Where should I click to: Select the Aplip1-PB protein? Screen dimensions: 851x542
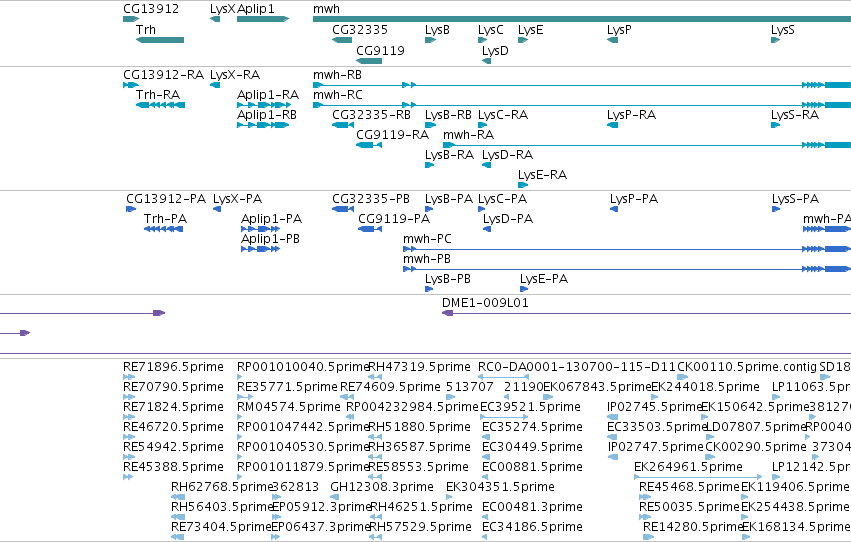[261, 249]
